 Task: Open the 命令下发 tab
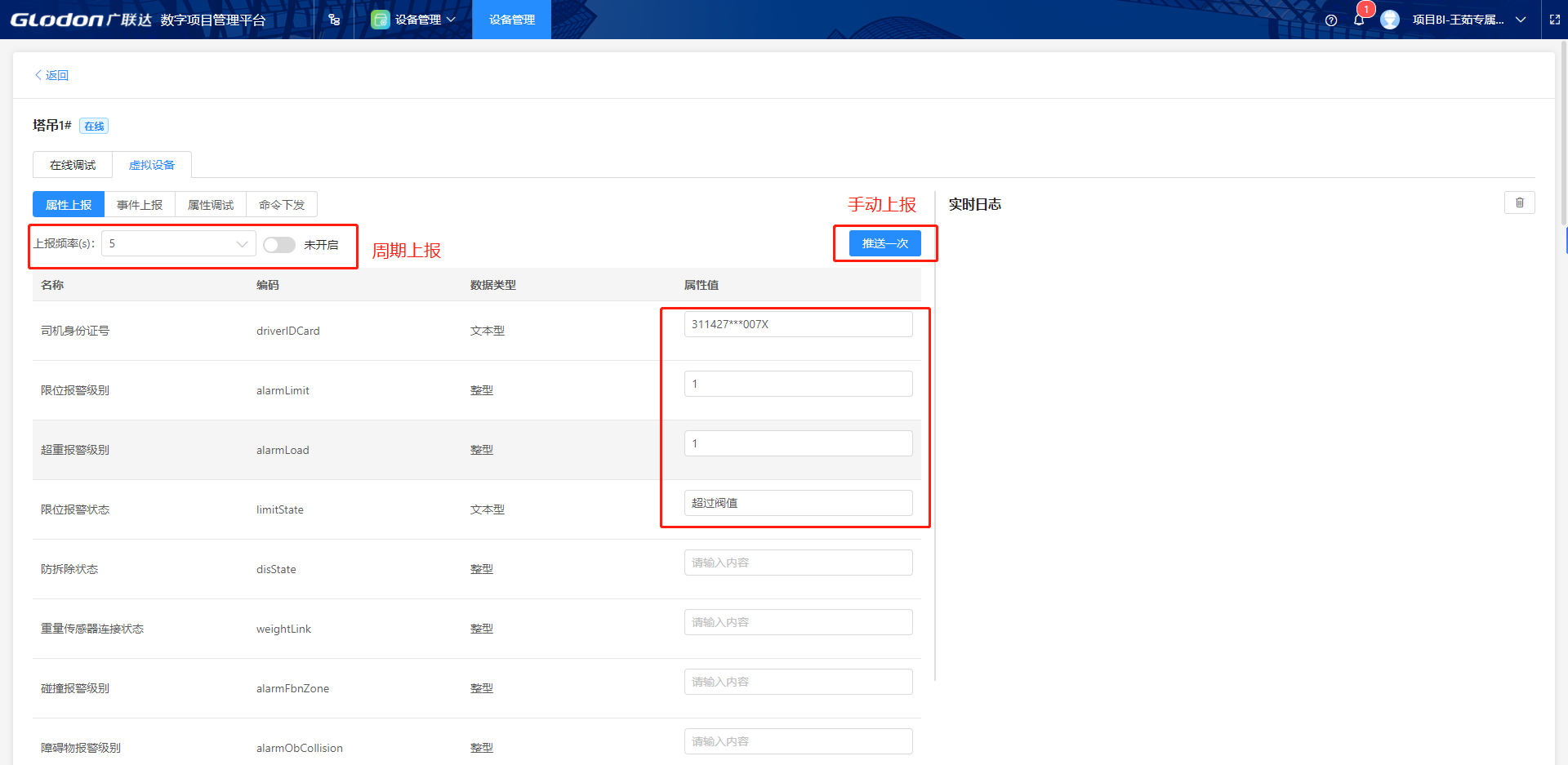[282, 205]
